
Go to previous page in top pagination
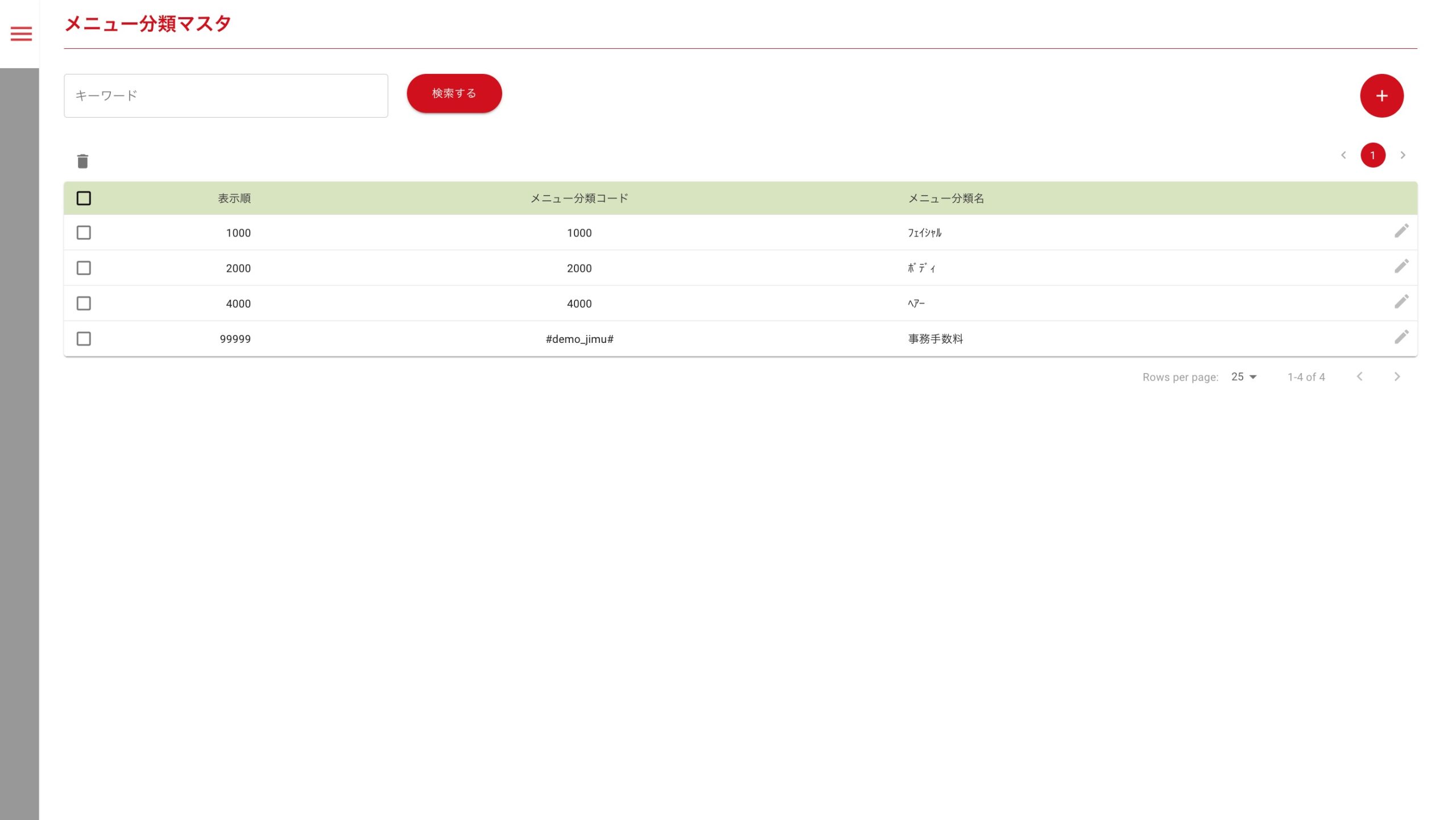point(1343,155)
